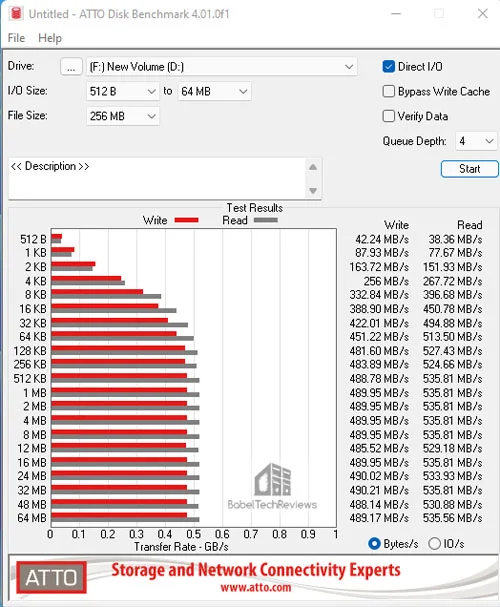Click the Read value 267.72 MB/s
The image size is (500, 607).
click(452, 281)
